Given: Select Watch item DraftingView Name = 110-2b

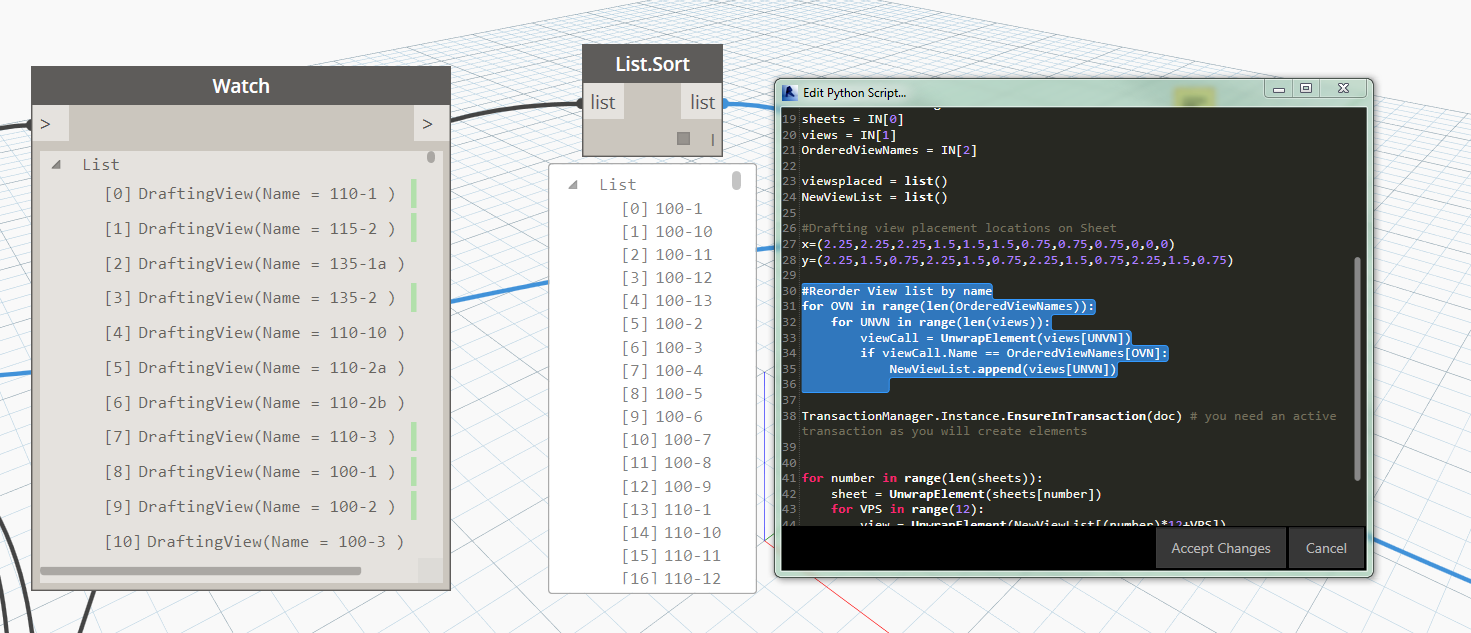Looking at the screenshot, I should pyautogui.click(x=255, y=403).
